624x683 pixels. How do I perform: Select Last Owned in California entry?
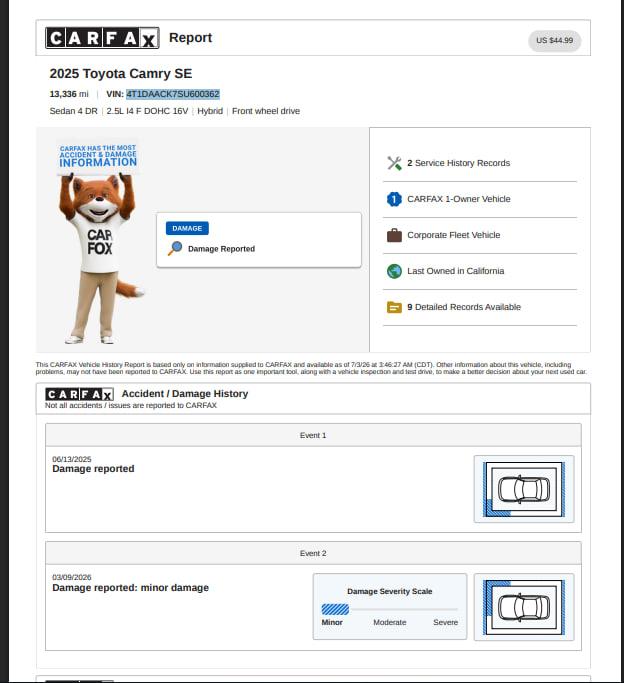pos(455,271)
